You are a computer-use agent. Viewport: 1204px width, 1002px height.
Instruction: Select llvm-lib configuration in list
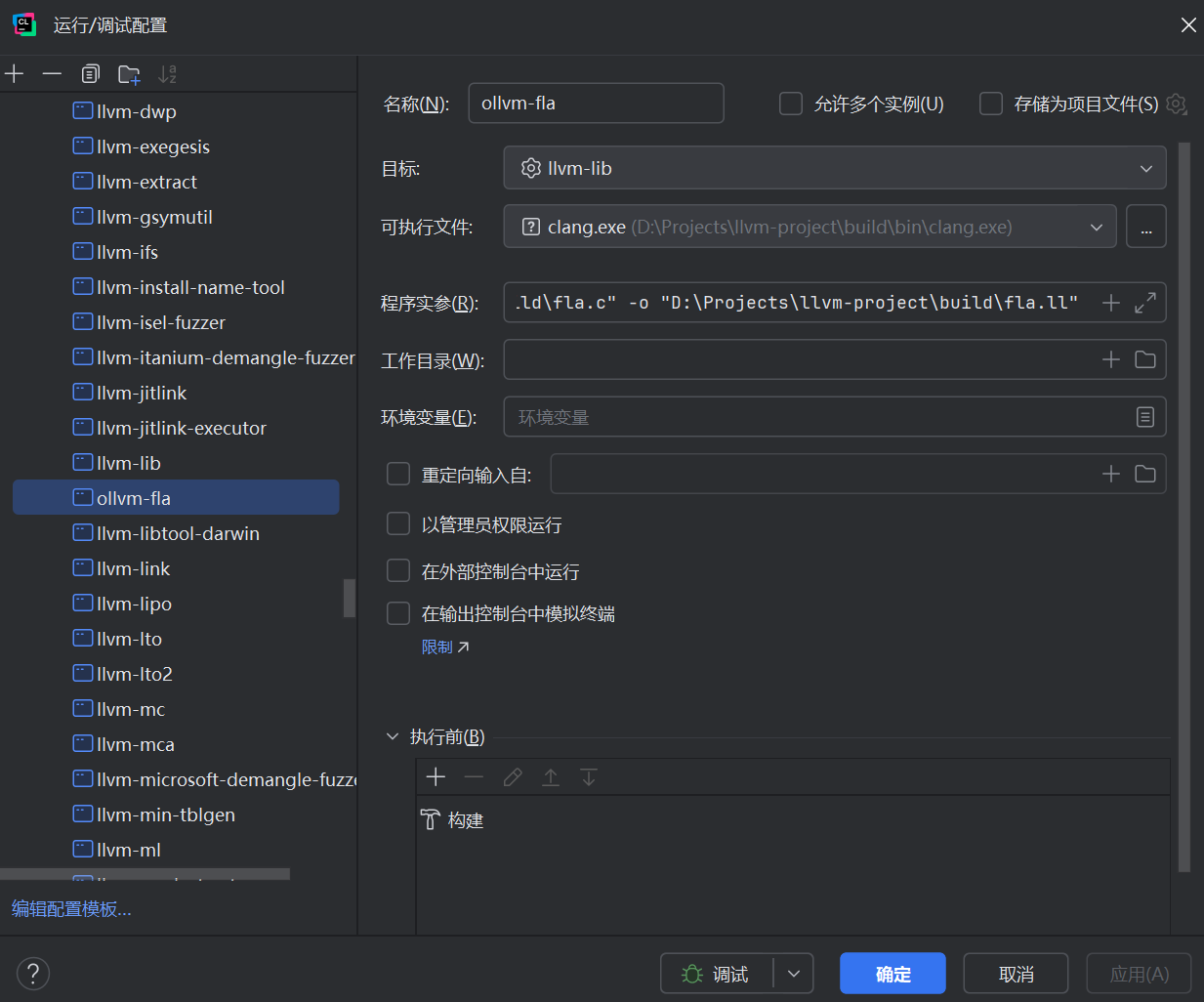pyautogui.click(x=129, y=463)
